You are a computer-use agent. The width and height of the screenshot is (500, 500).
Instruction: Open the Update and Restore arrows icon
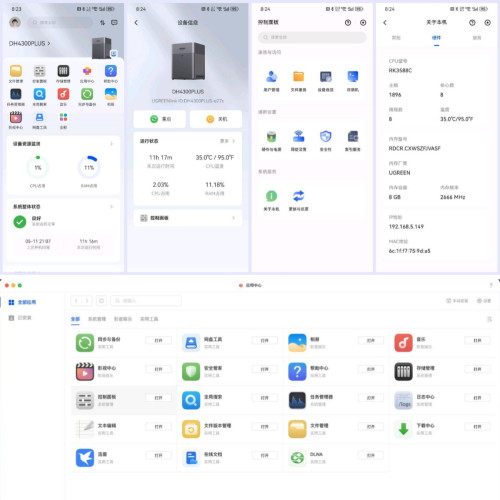298,196
